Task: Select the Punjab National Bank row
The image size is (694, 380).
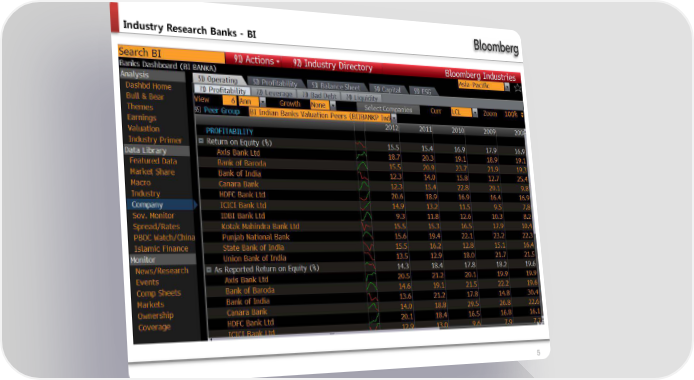Action: point(367,237)
